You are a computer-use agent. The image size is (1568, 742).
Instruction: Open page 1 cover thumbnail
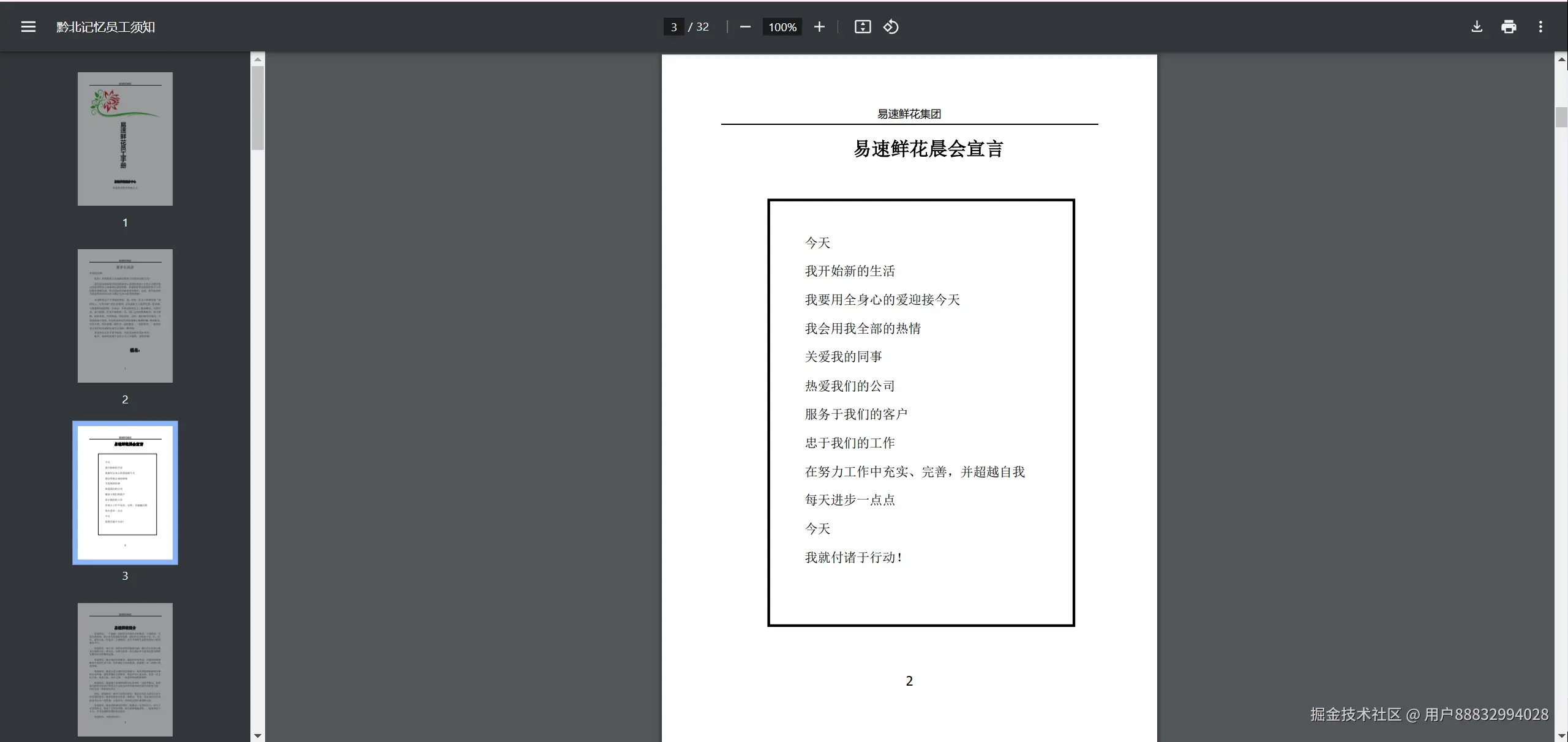tap(125, 139)
